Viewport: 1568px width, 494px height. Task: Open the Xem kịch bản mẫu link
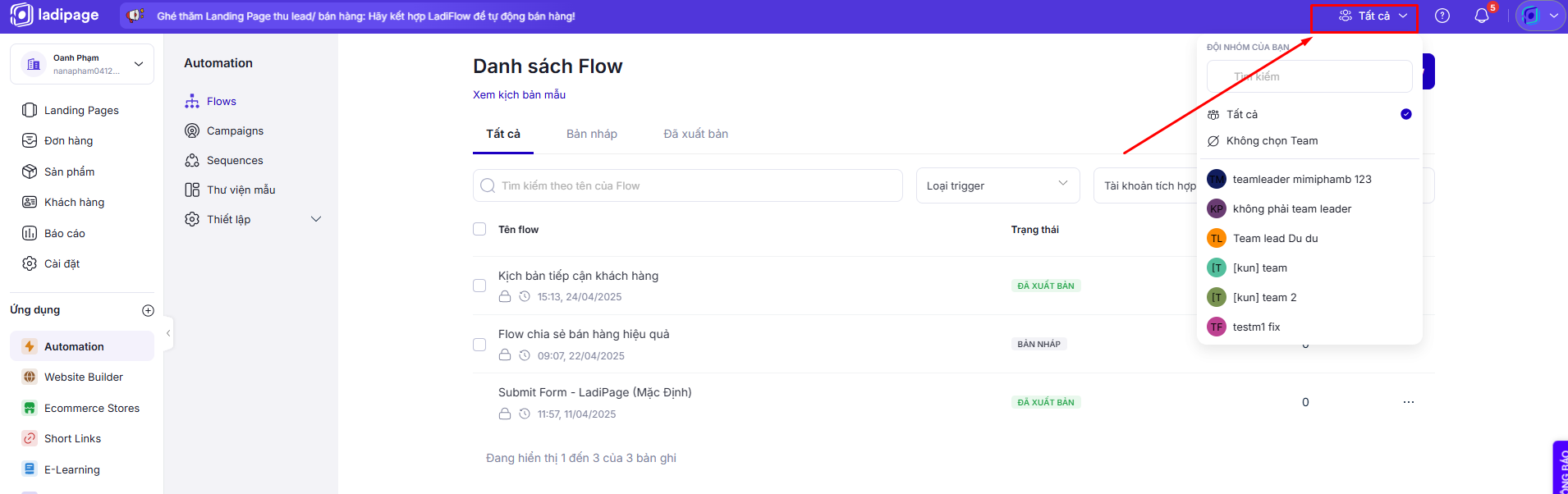click(x=519, y=94)
